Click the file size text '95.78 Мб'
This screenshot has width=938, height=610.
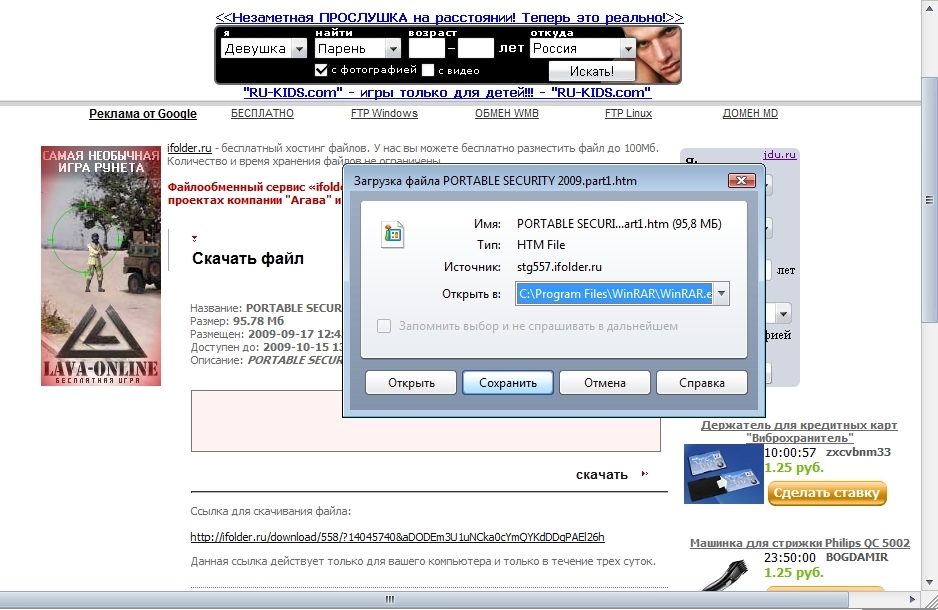(x=258, y=321)
